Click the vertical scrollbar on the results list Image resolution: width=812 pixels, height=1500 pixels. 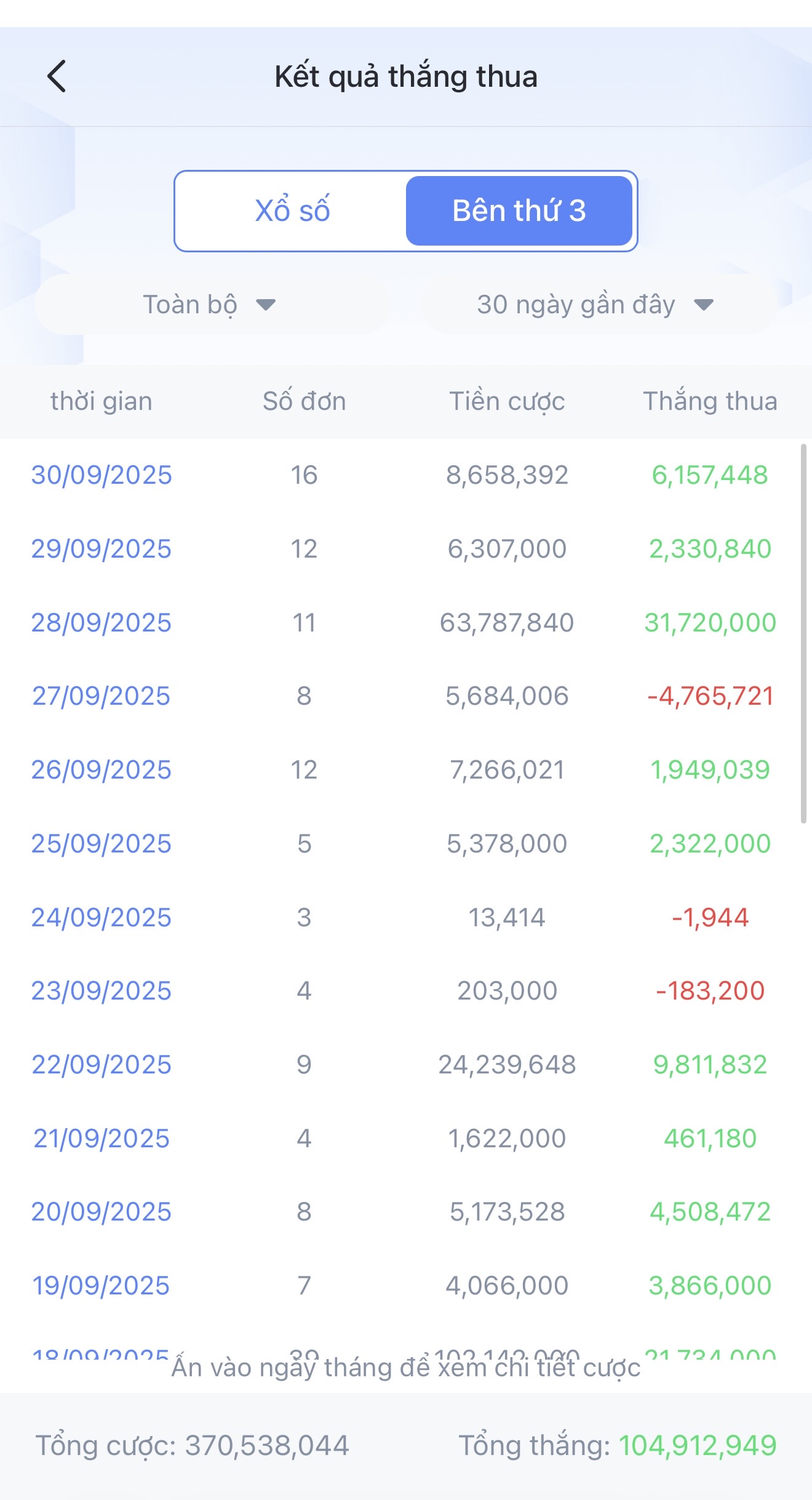[x=803, y=634]
